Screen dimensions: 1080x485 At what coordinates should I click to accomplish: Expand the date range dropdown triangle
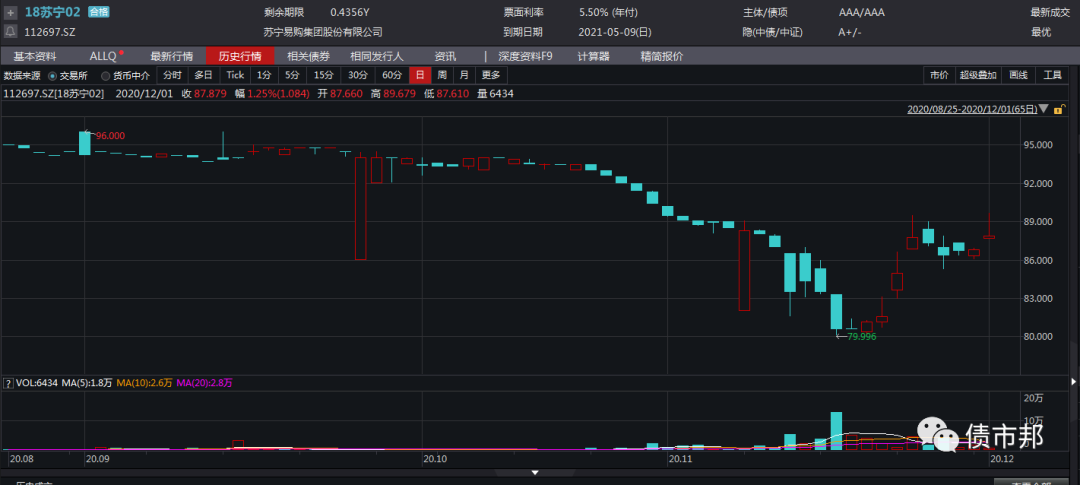(x=1044, y=108)
